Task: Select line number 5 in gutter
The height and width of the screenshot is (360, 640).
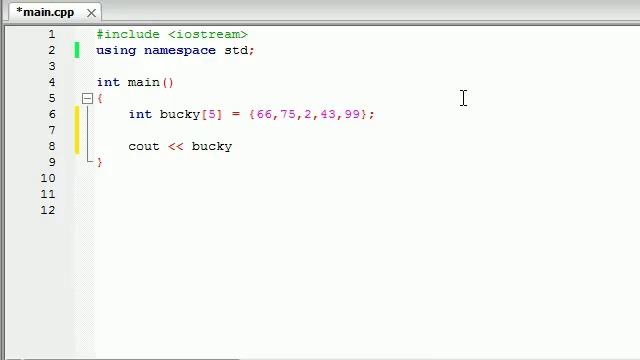Action: tap(52, 98)
